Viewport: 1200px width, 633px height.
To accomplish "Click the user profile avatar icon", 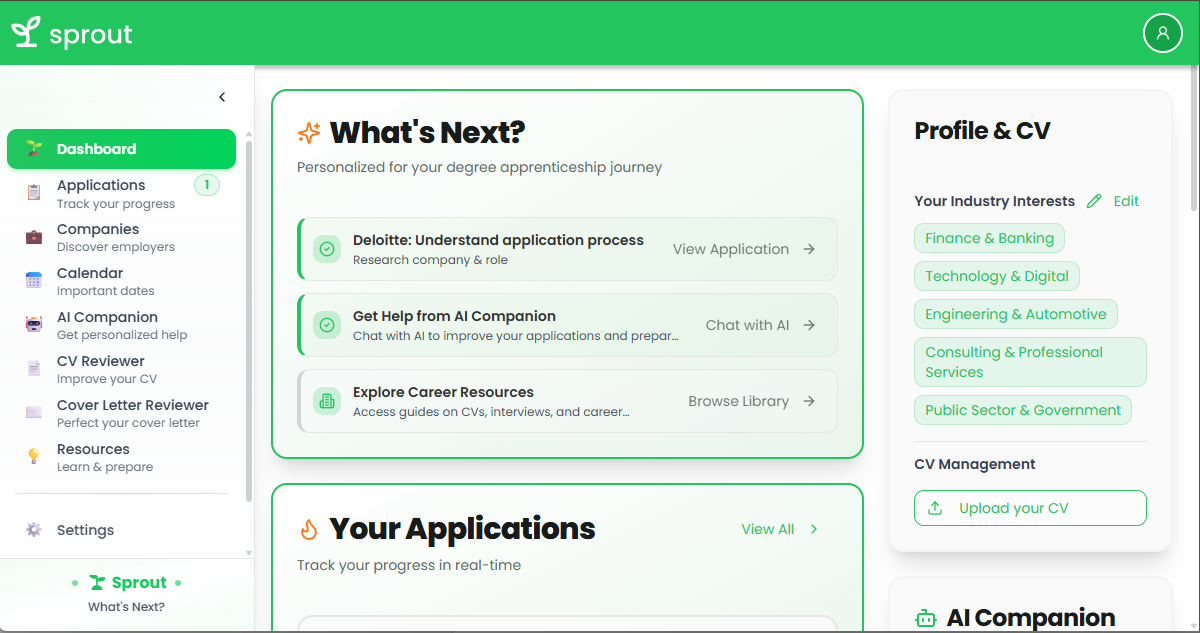I will 1162,33.
